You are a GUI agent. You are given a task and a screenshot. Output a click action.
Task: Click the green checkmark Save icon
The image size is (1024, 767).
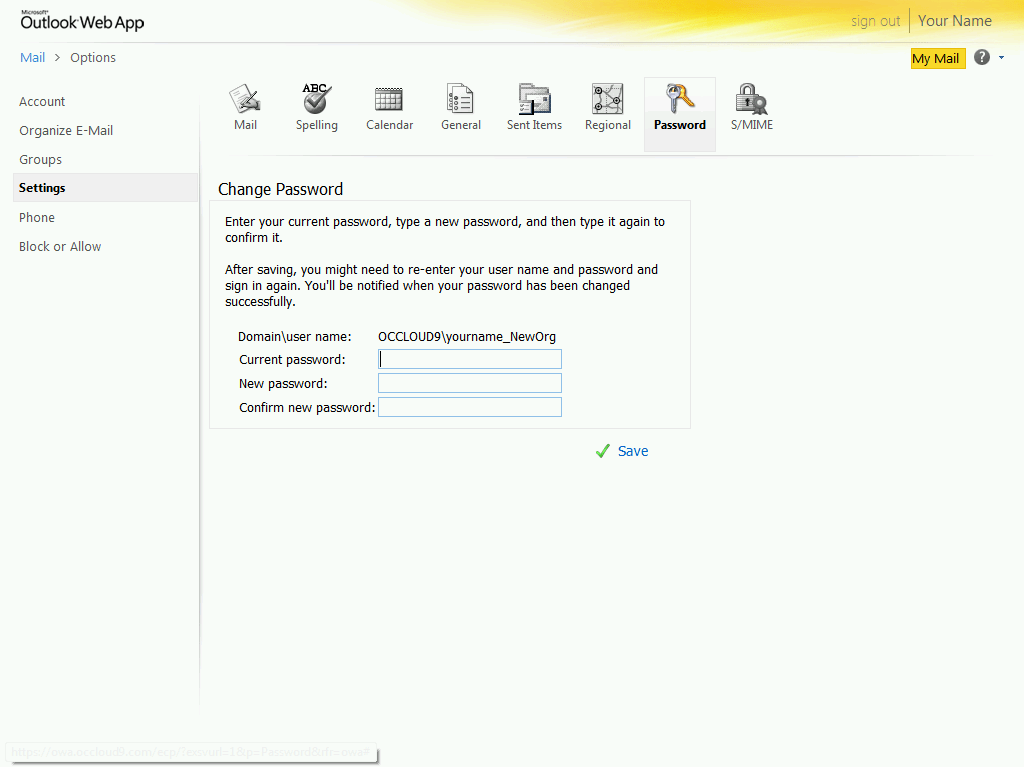coord(602,451)
